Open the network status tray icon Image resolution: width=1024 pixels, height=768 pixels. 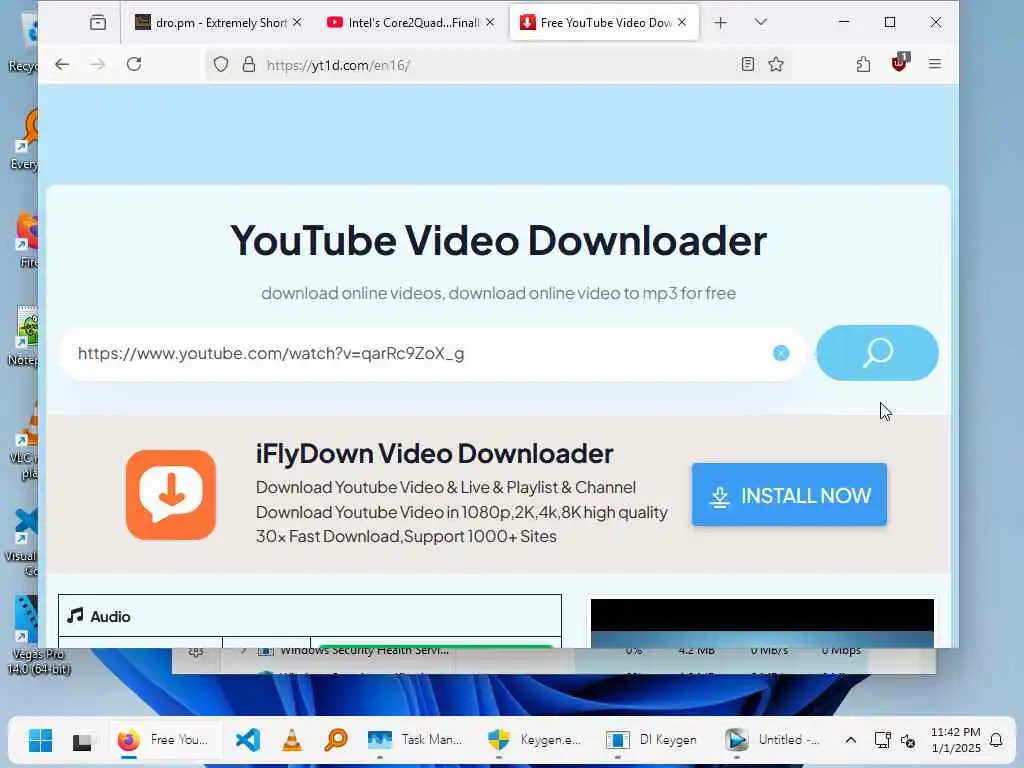tap(882, 740)
